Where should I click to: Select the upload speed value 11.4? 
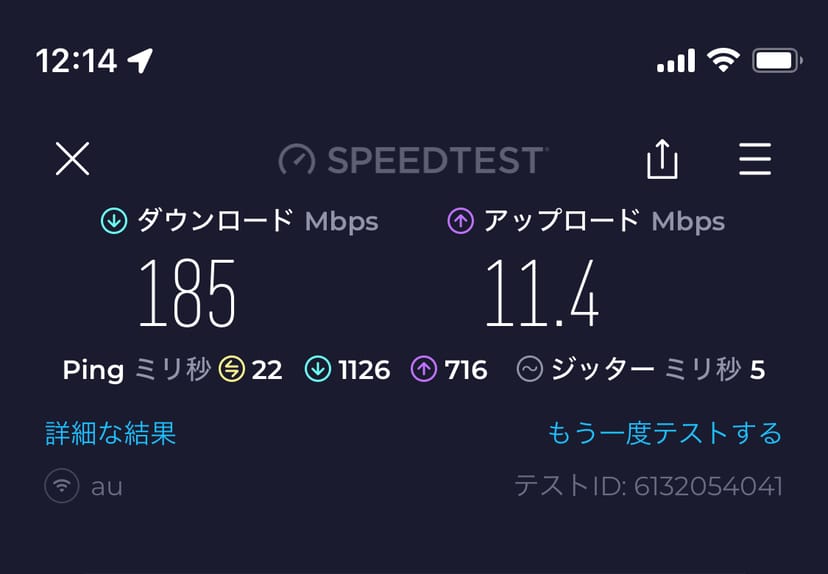pyautogui.click(x=542, y=293)
